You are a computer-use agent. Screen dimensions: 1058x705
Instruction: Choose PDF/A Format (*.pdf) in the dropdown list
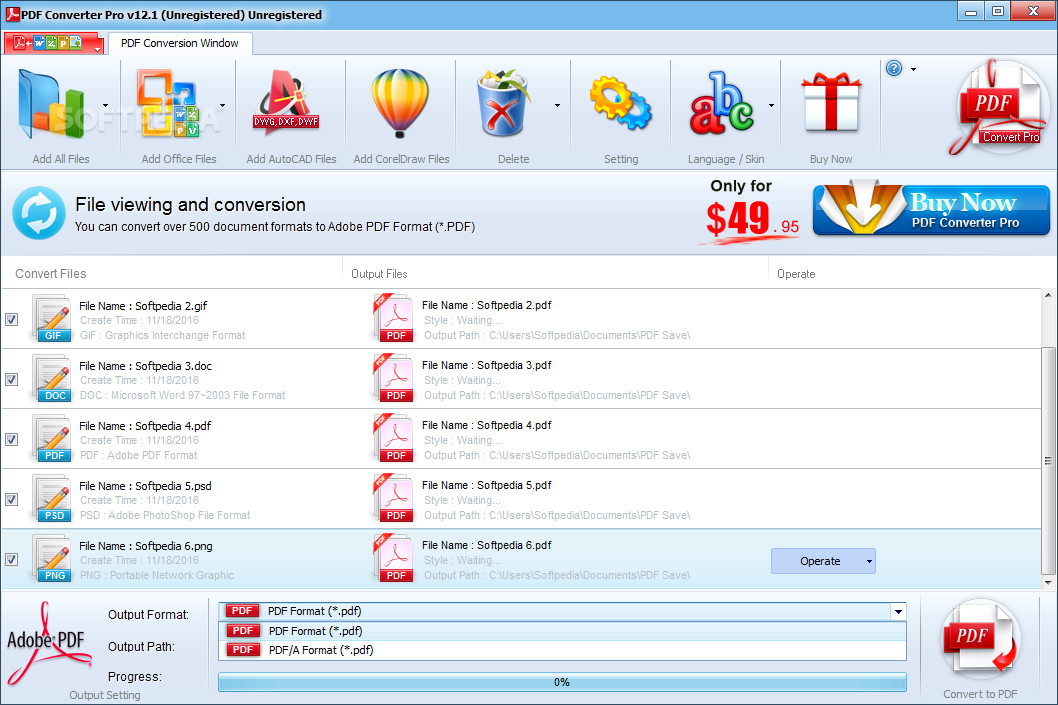(x=562, y=650)
